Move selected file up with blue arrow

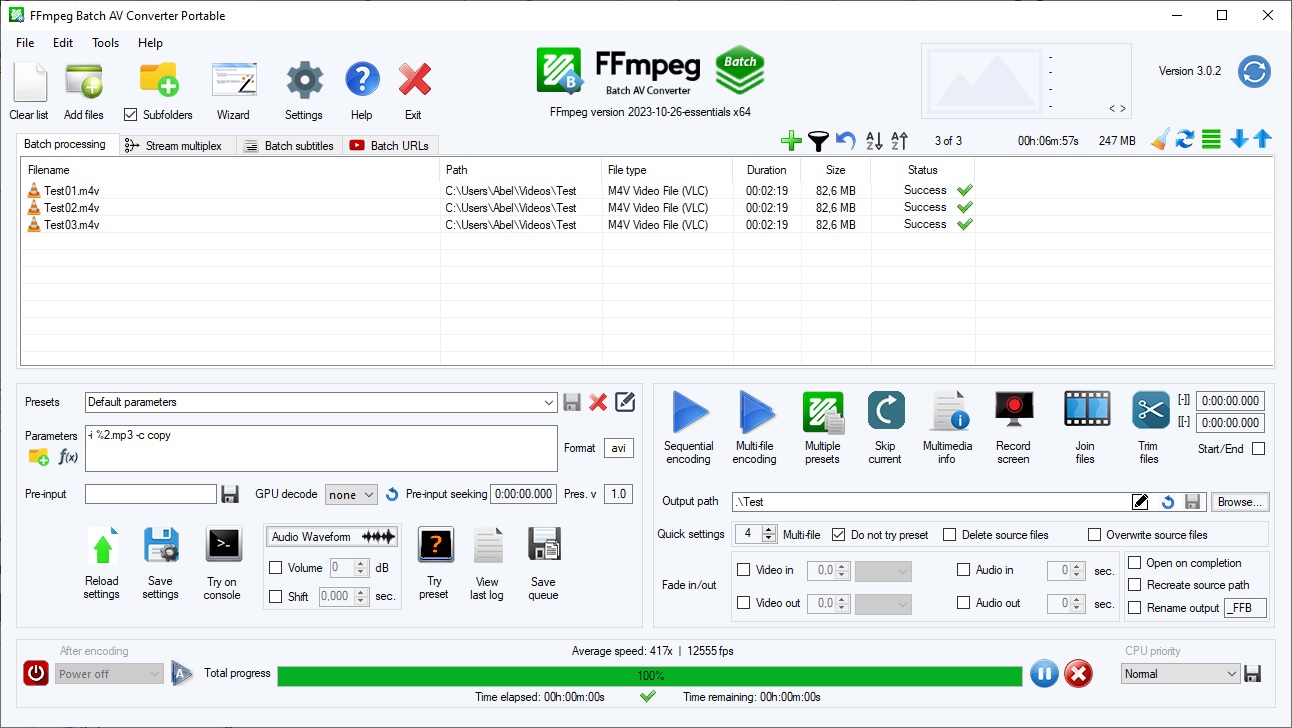[x=1263, y=140]
